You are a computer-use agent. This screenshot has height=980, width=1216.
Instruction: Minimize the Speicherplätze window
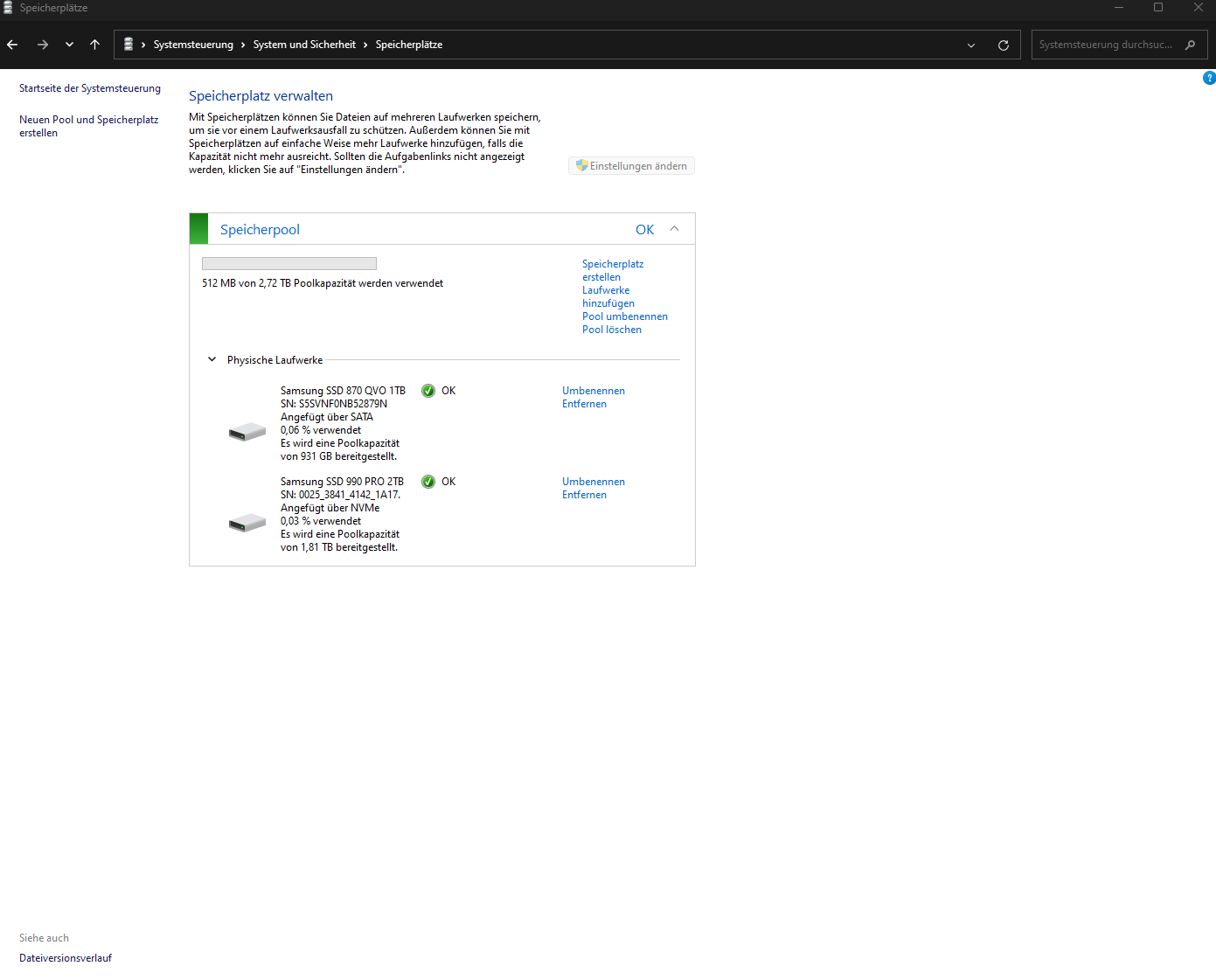tap(1119, 8)
